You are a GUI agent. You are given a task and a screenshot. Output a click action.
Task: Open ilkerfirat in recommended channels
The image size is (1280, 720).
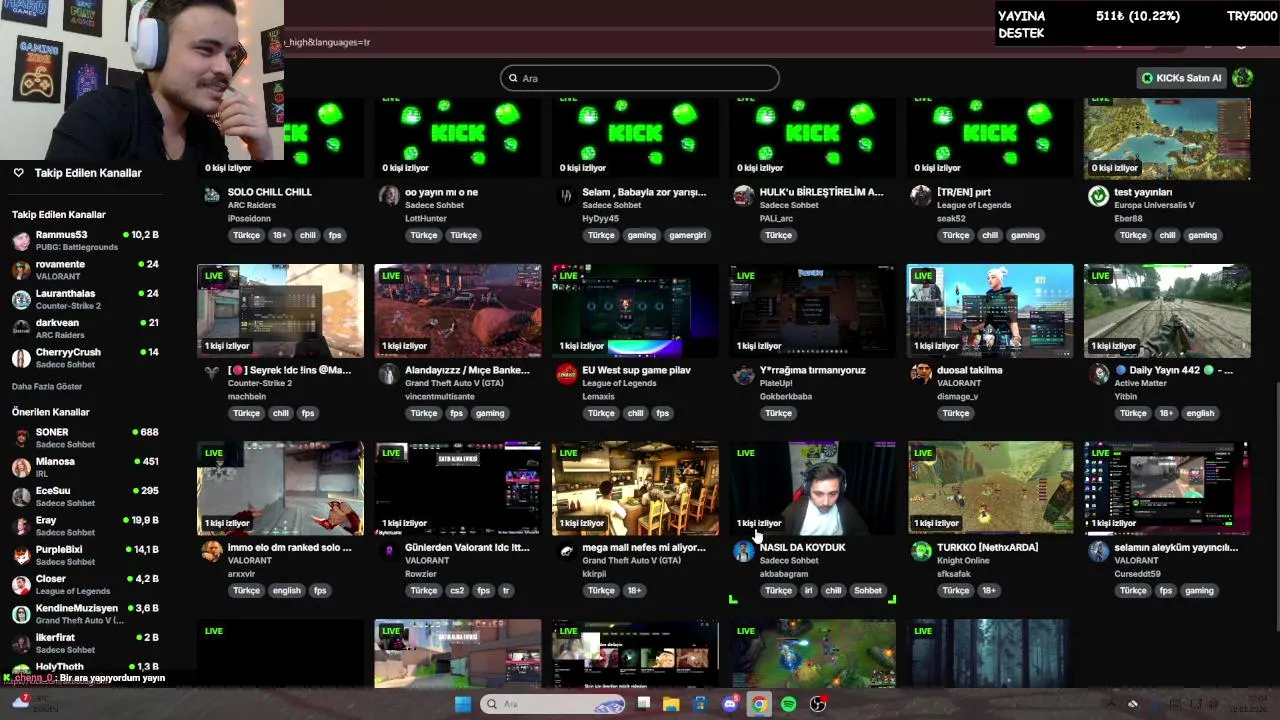[x=55, y=637]
